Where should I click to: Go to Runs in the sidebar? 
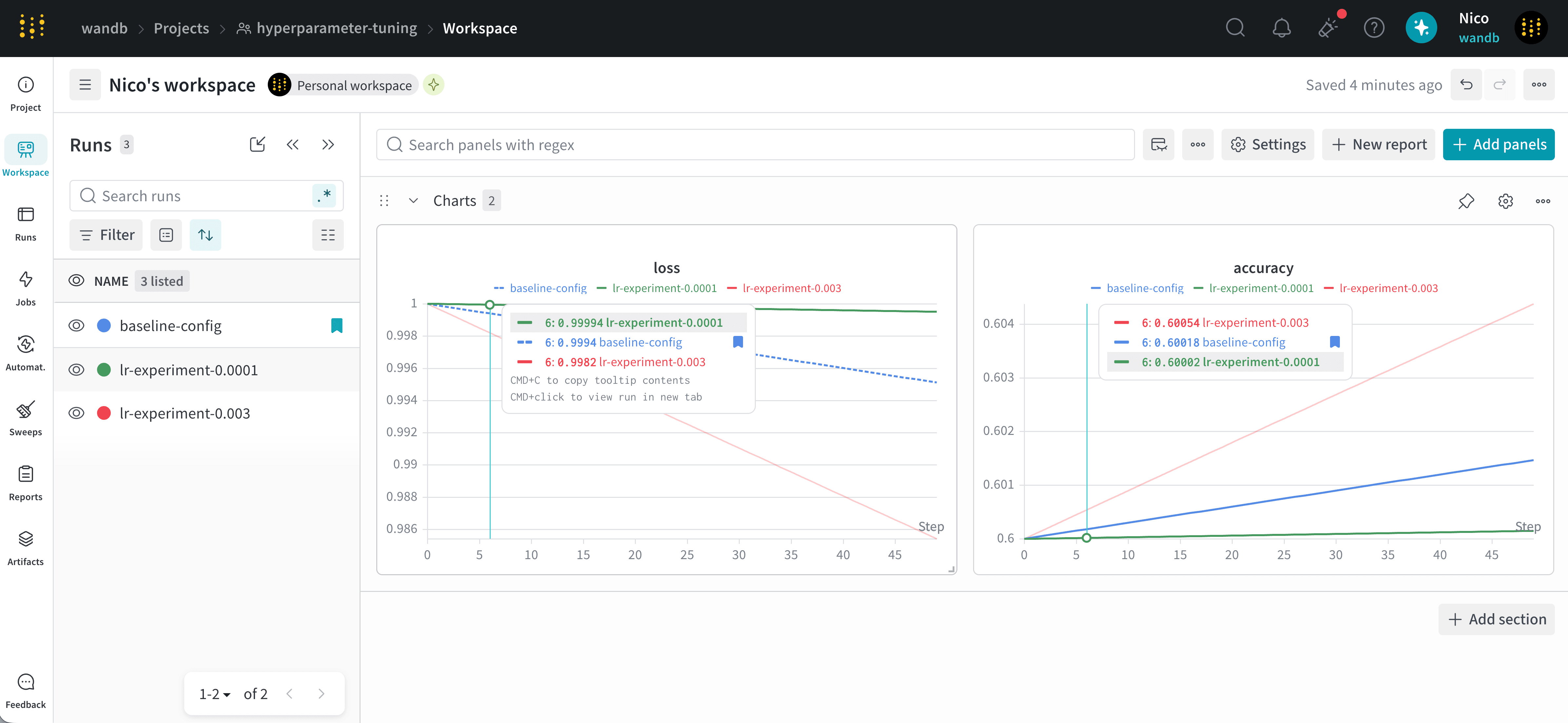(x=26, y=223)
